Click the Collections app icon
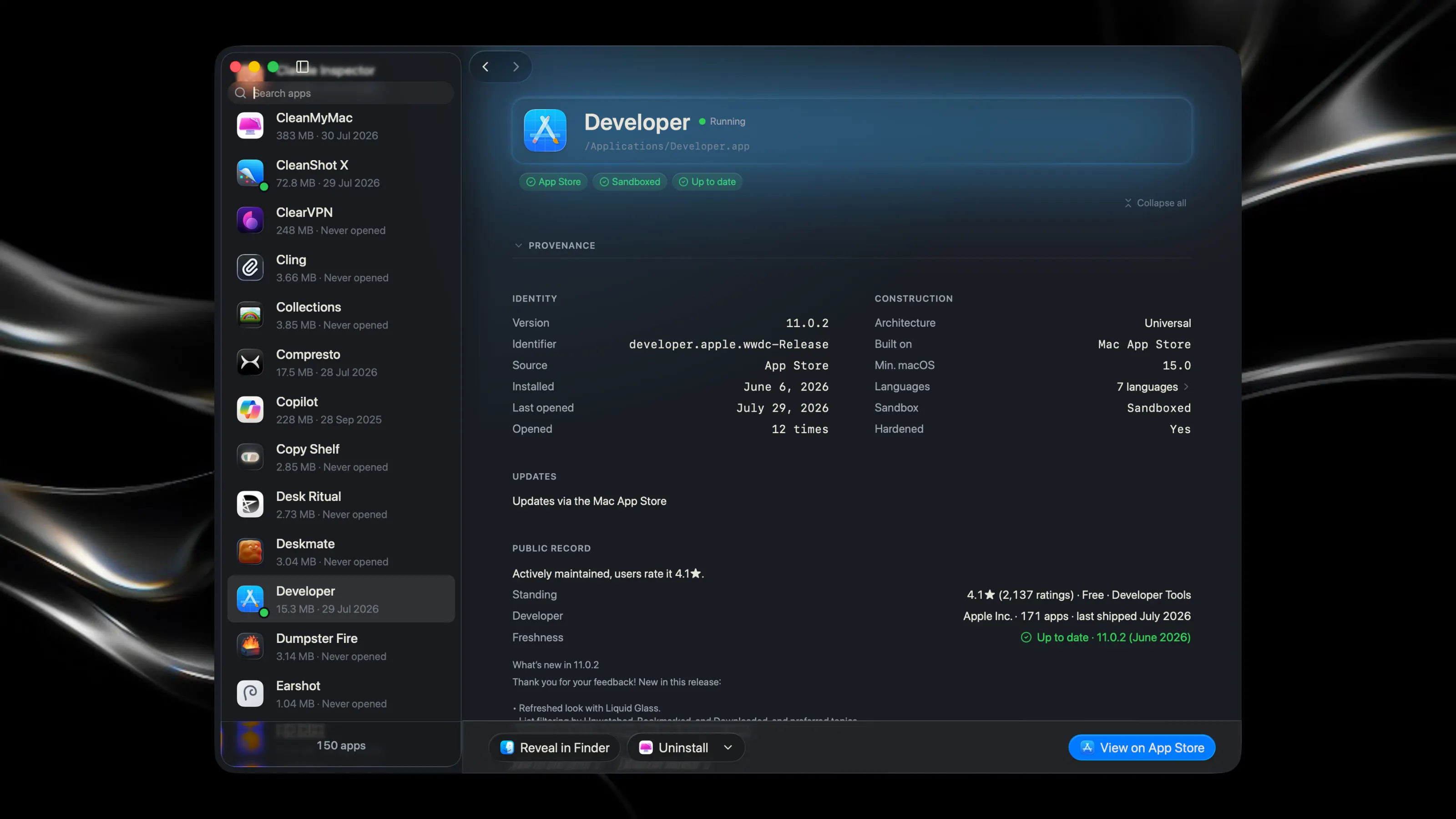1456x819 pixels. (250, 315)
